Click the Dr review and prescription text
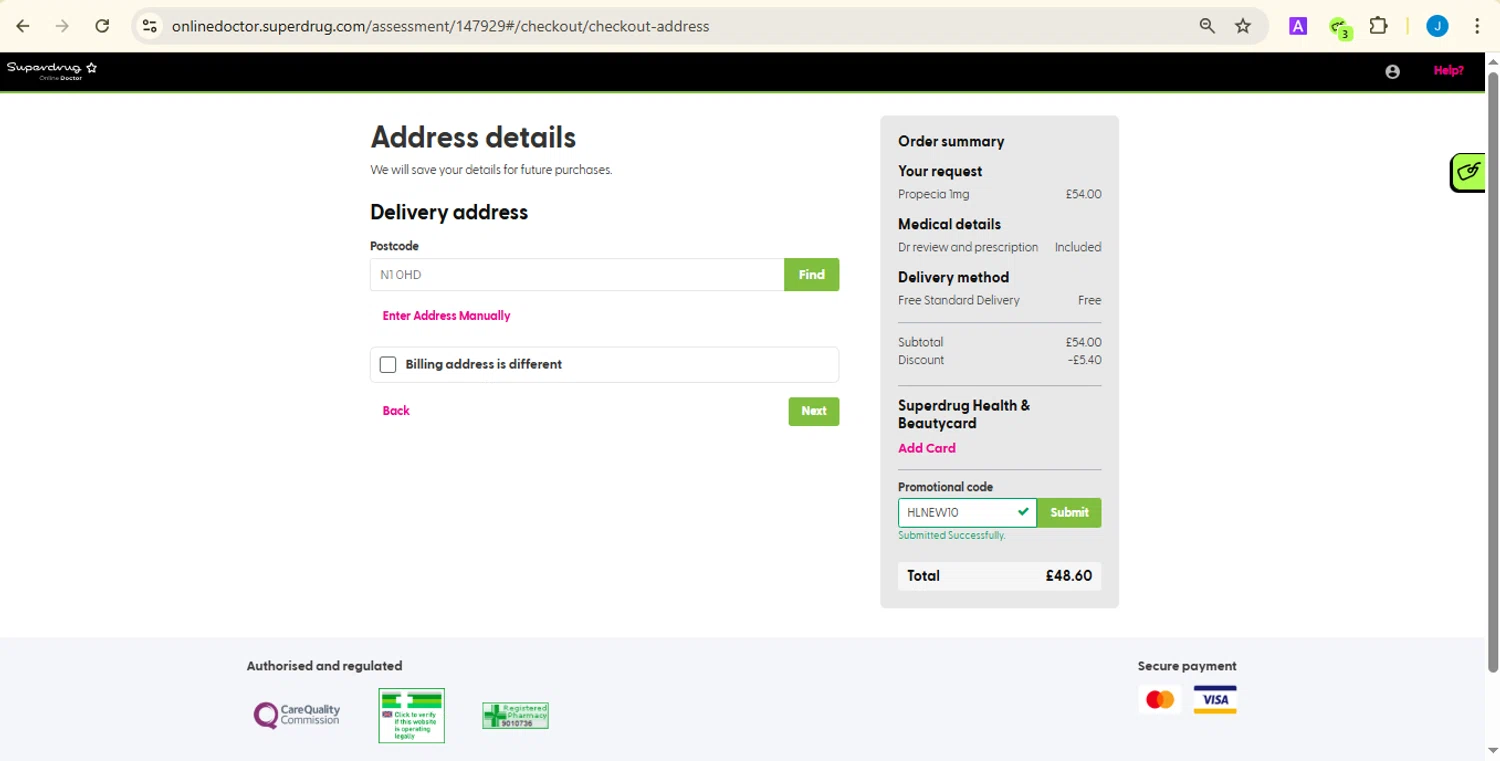This screenshot has height=761, width=1500. pyautogui.click(x=968, y=247)
